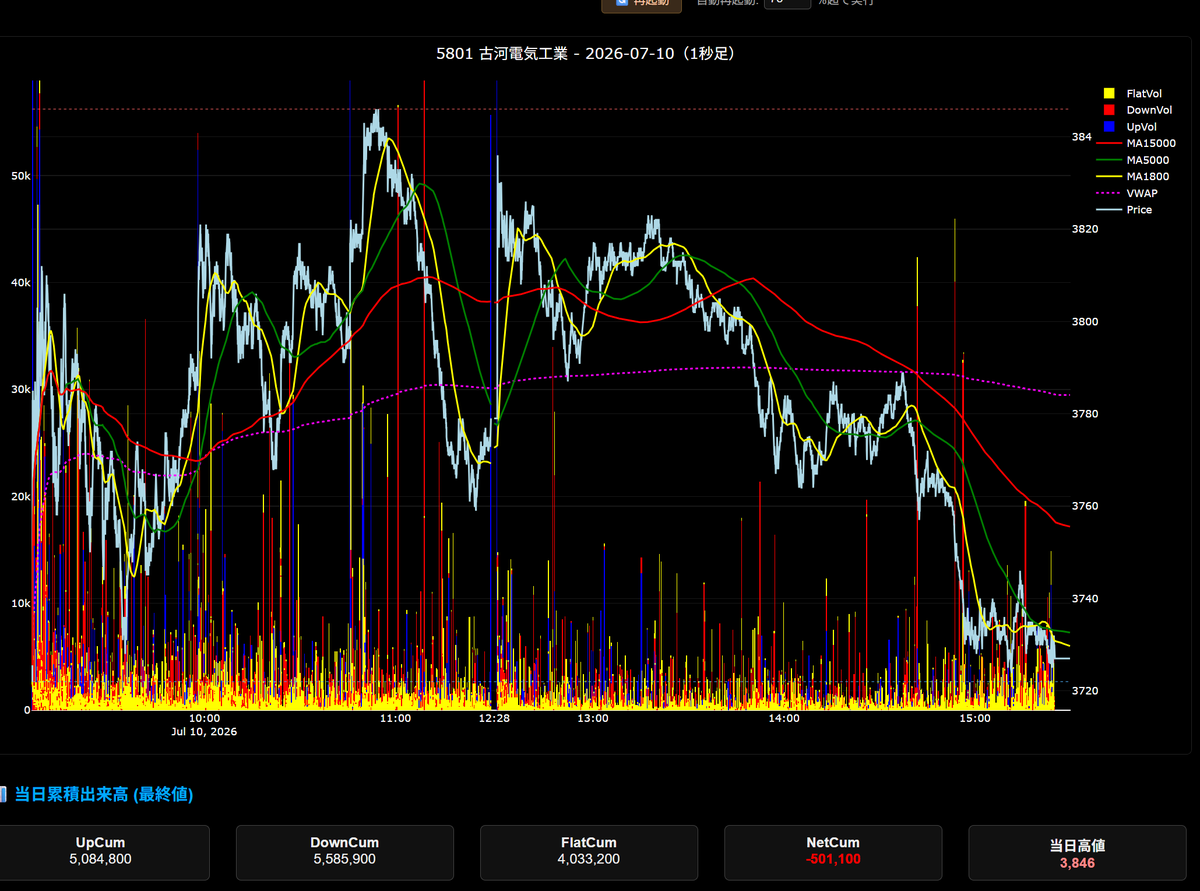Viewport: 1200px width, 891px height.
Task: Click the 15:00 time axis label
Action: pyautogui.click(x=975, y=718)
